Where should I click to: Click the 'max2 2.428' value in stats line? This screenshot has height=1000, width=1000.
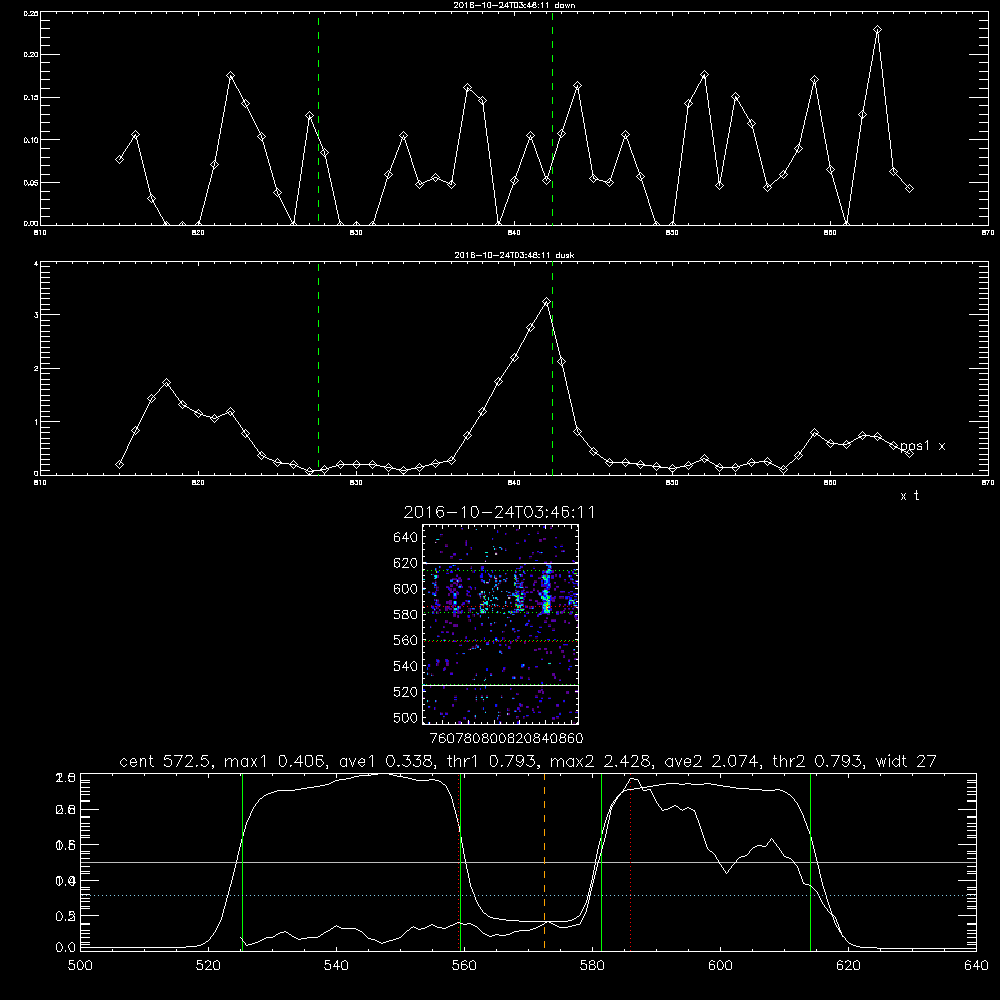point(602,761)
